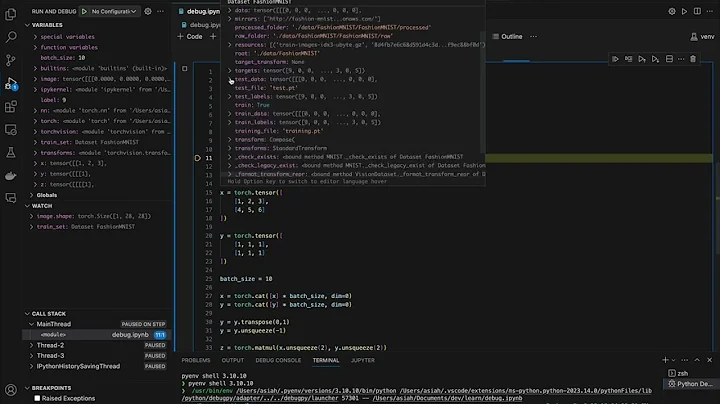The image size is (720, 404).
Task: Stop cell execution with the square button
Action: tap(185, 68)
